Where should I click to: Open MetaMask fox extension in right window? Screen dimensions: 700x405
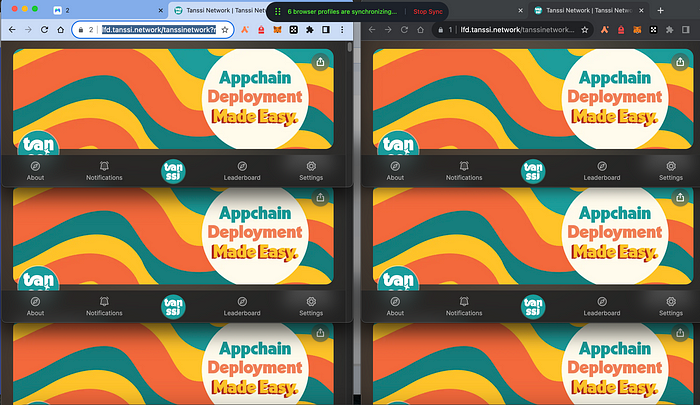click(x=637, y=30)
